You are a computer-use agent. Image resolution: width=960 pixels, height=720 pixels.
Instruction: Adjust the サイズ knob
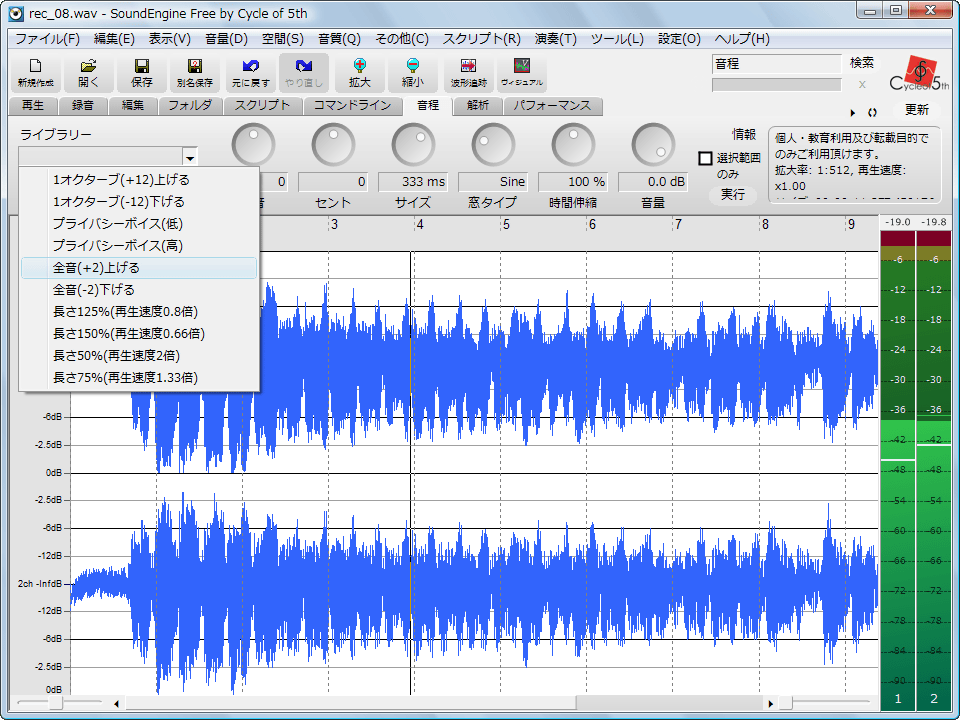(x=413, y=145)
